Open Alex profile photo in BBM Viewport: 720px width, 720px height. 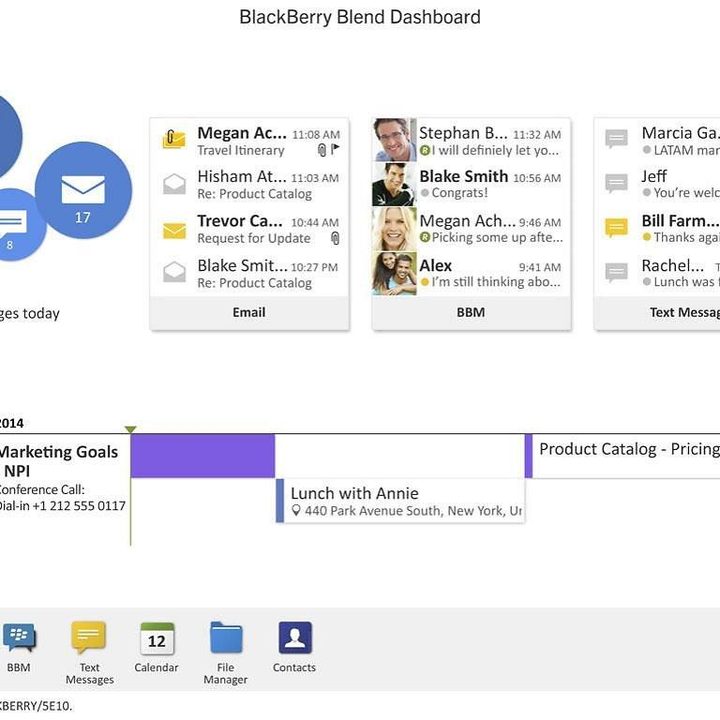pyautogui.click(x=394, y=273)
